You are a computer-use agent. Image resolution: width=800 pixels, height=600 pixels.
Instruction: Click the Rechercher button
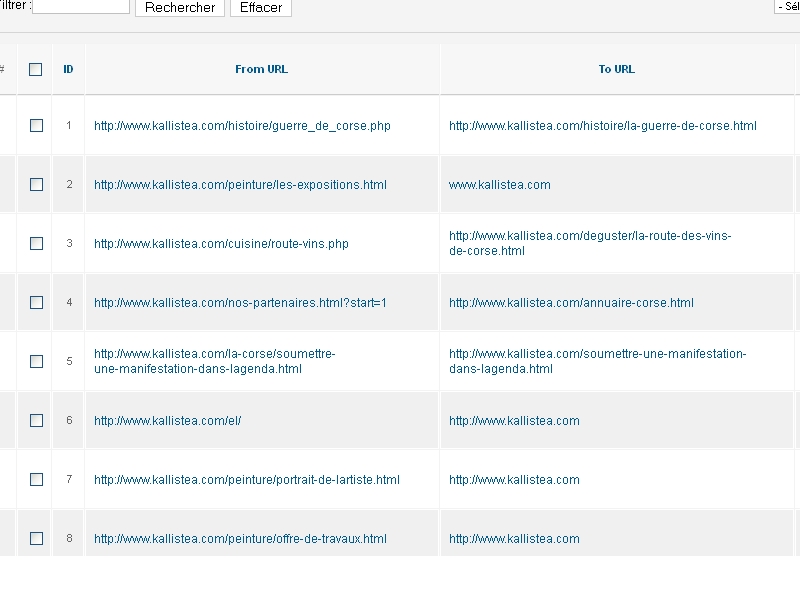(180, 7)
